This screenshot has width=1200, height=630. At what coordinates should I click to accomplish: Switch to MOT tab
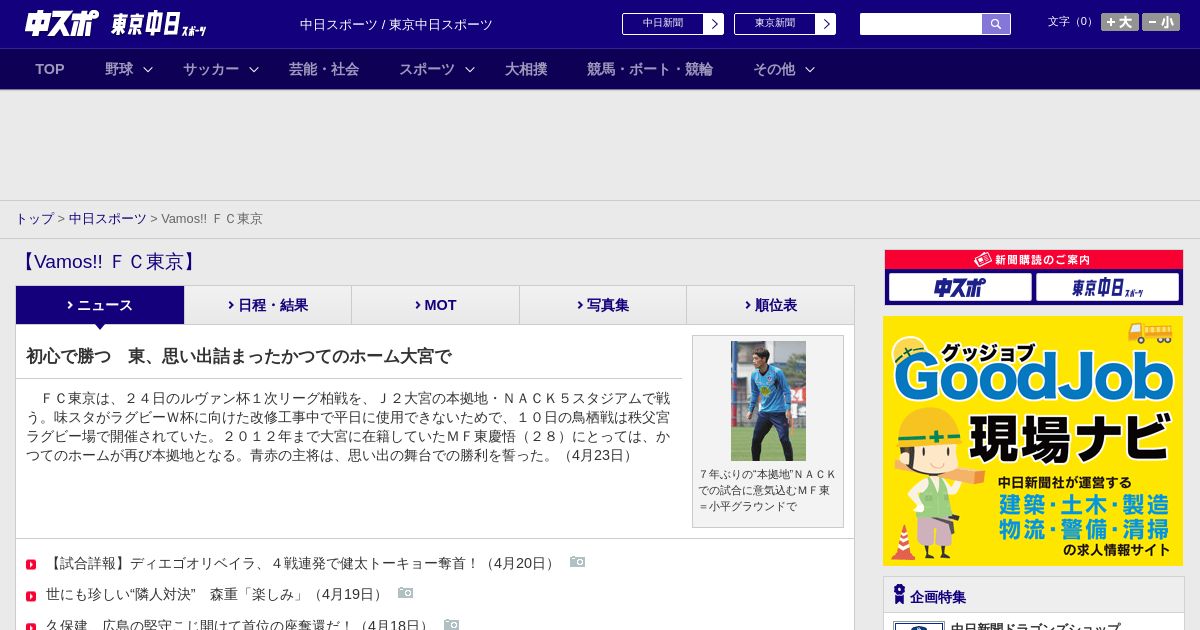tap(435, 305)
